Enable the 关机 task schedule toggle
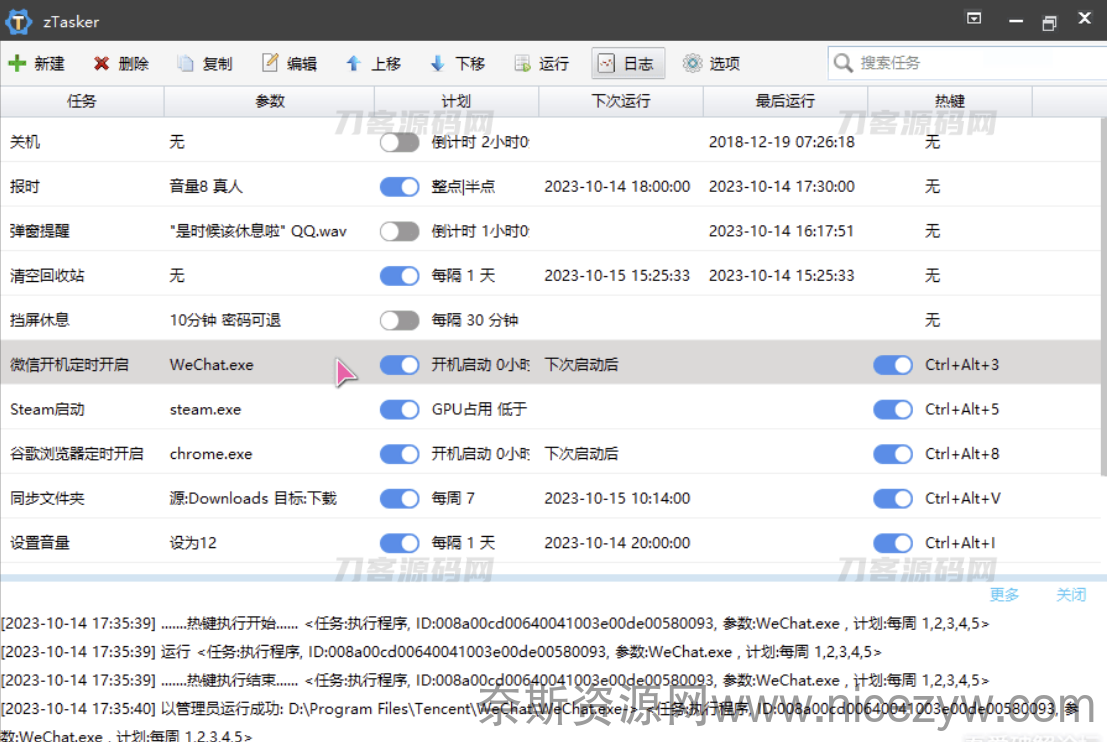Image resolution: width=1107 pixels, height=742 pixels. (x=399, y=142)
